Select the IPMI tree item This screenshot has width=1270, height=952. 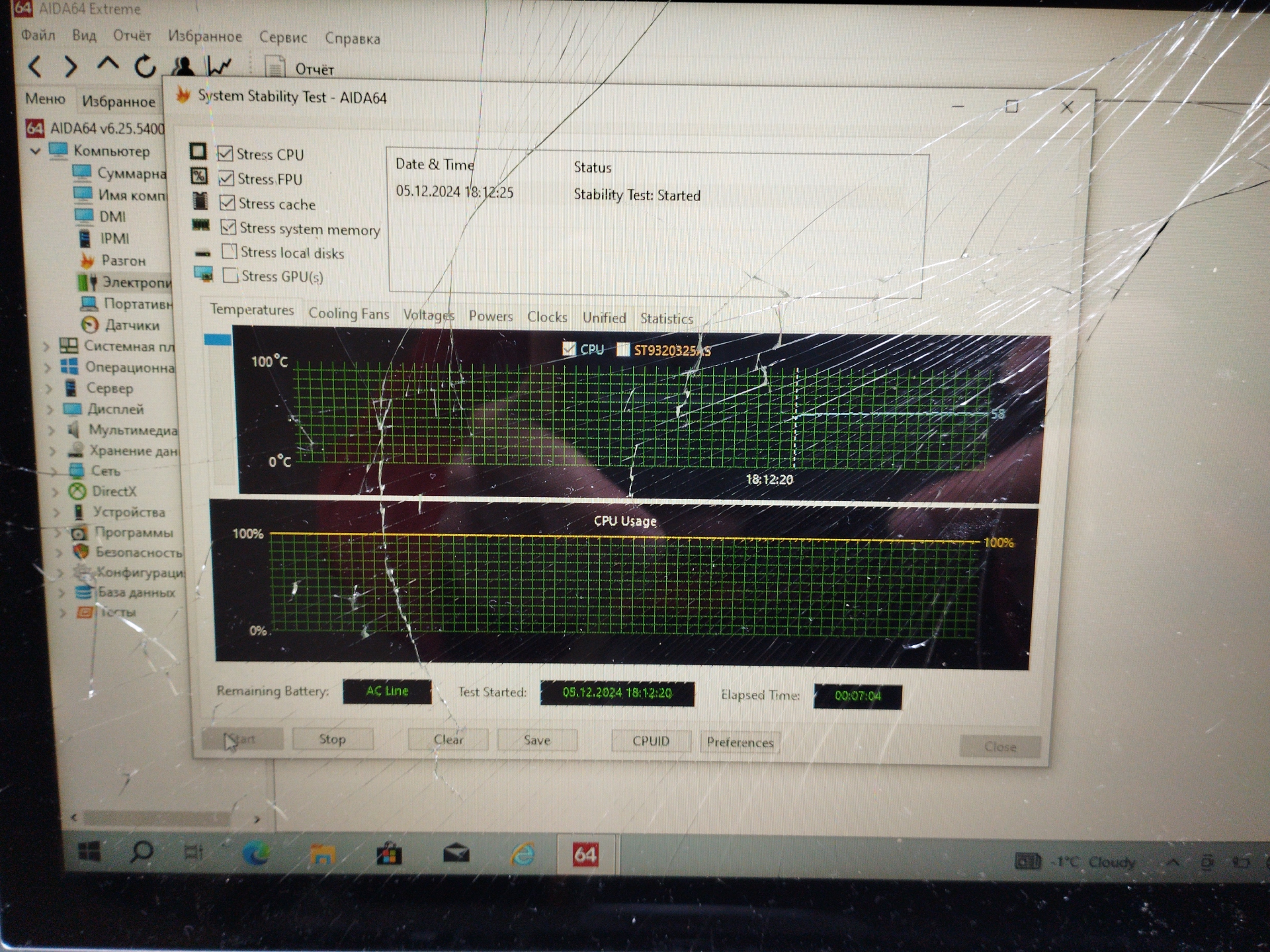click(x=104, y=238)
